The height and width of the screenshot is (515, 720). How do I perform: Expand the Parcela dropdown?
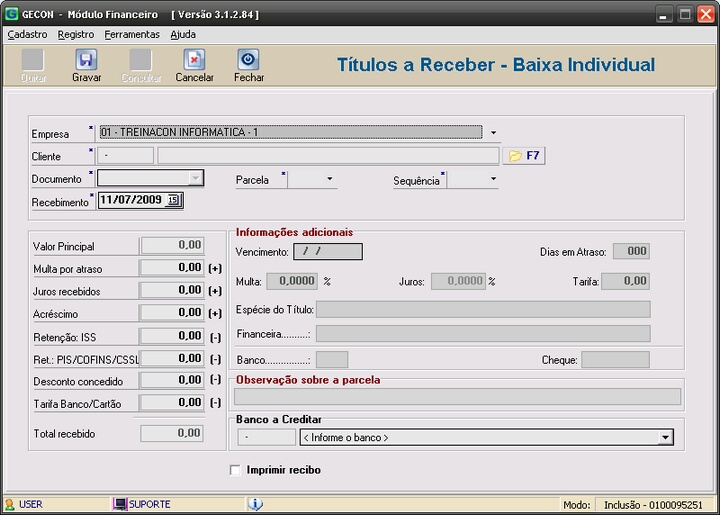tap(330, 179)
